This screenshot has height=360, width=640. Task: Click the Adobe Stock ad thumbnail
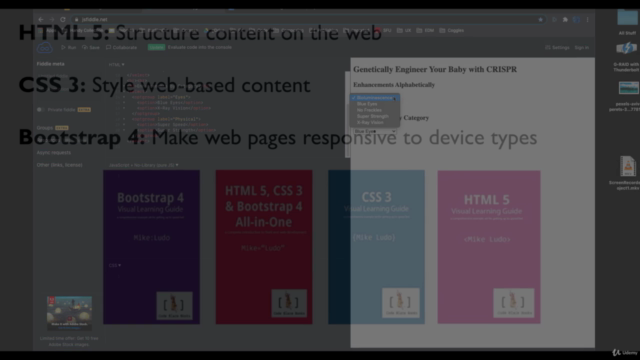(x=69, y=313)
